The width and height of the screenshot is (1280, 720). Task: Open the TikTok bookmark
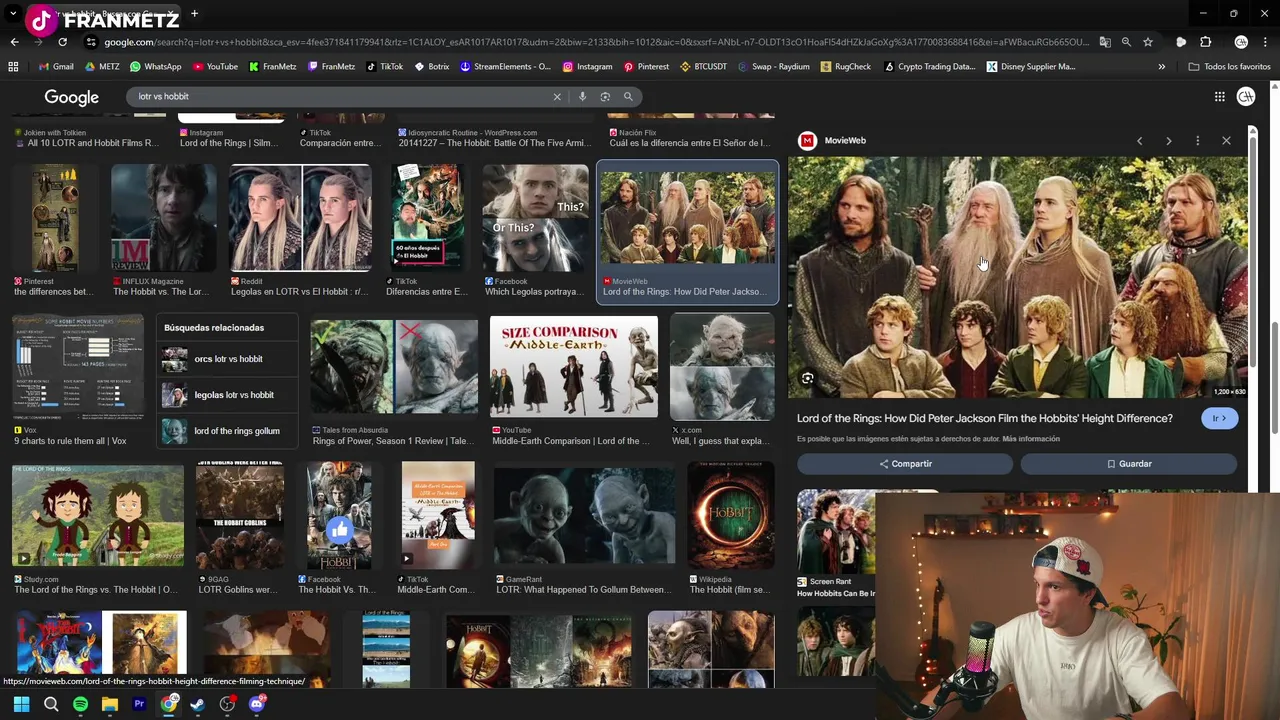[385, 67]
